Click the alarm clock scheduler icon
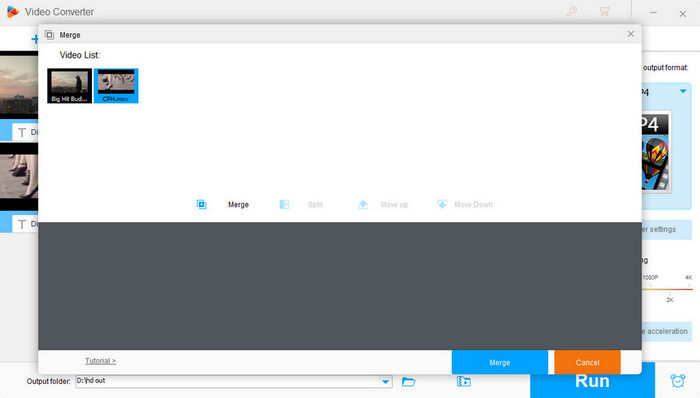700x398 pixels. pos(678,381)
